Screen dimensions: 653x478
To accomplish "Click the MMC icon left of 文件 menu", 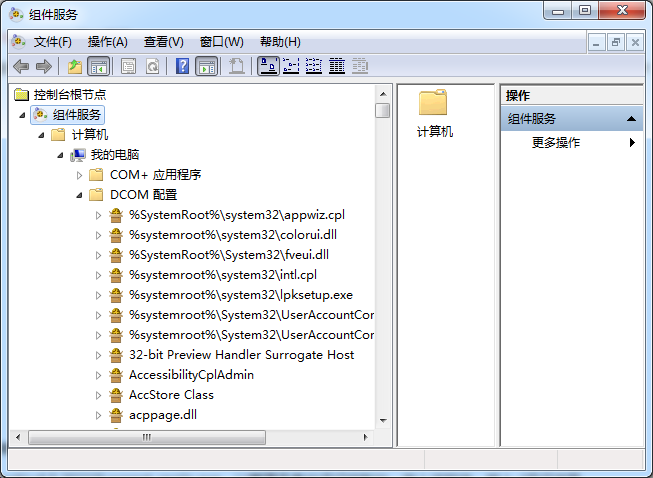I will (19, 42).
